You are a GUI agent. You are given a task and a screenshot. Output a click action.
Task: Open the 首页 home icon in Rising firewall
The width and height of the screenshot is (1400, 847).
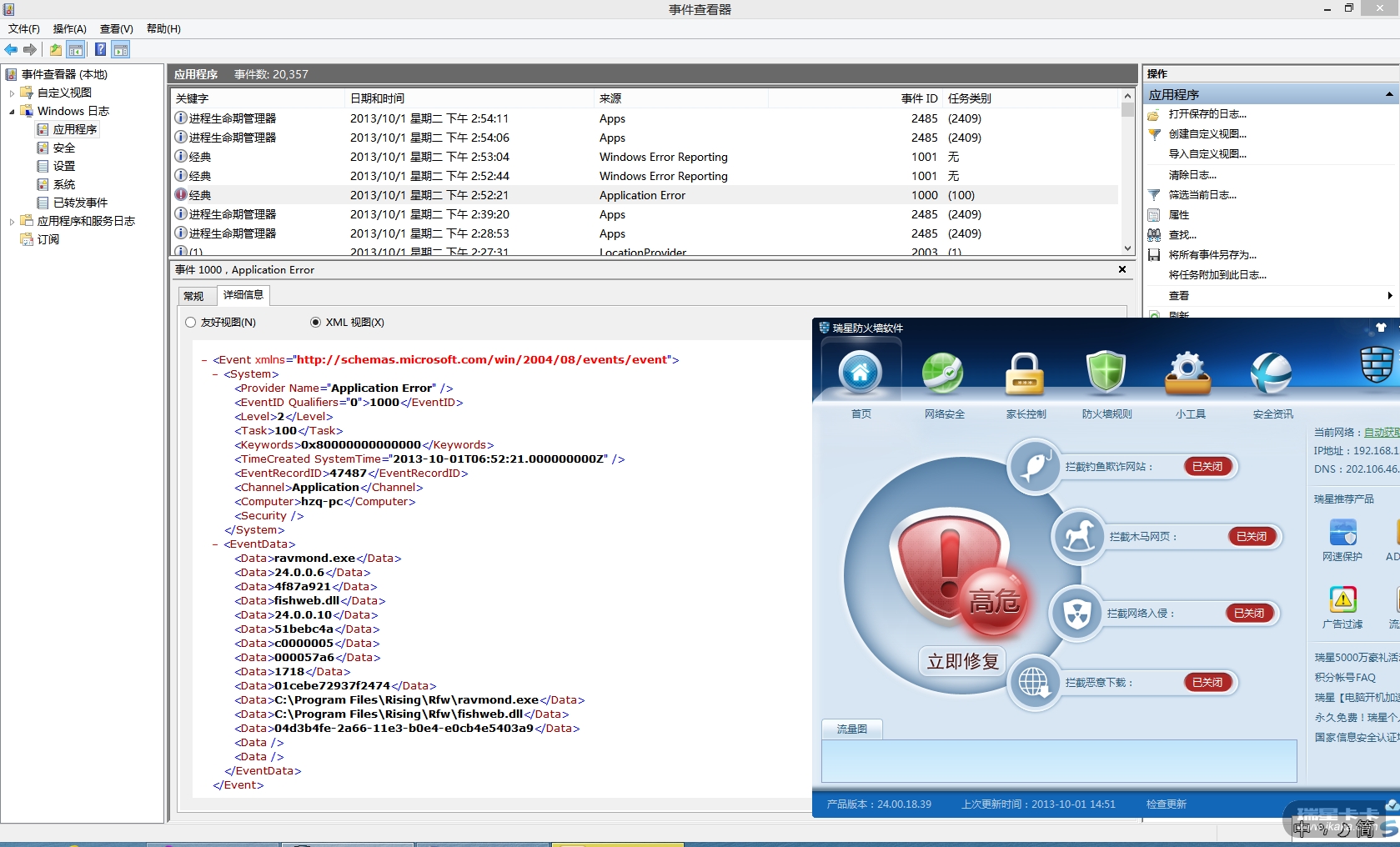click(861, 373)
